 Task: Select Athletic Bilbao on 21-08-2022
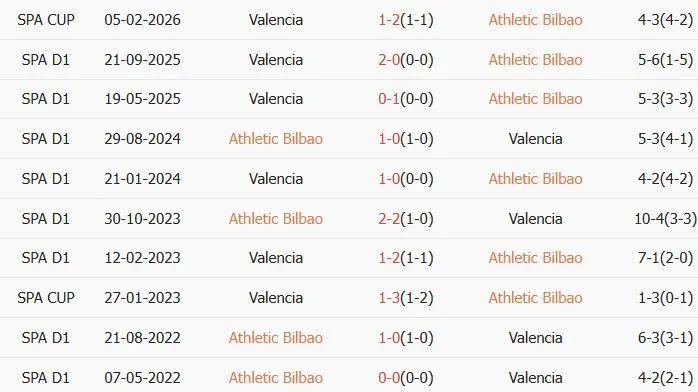pyautogui.click(x=276, y=338)
